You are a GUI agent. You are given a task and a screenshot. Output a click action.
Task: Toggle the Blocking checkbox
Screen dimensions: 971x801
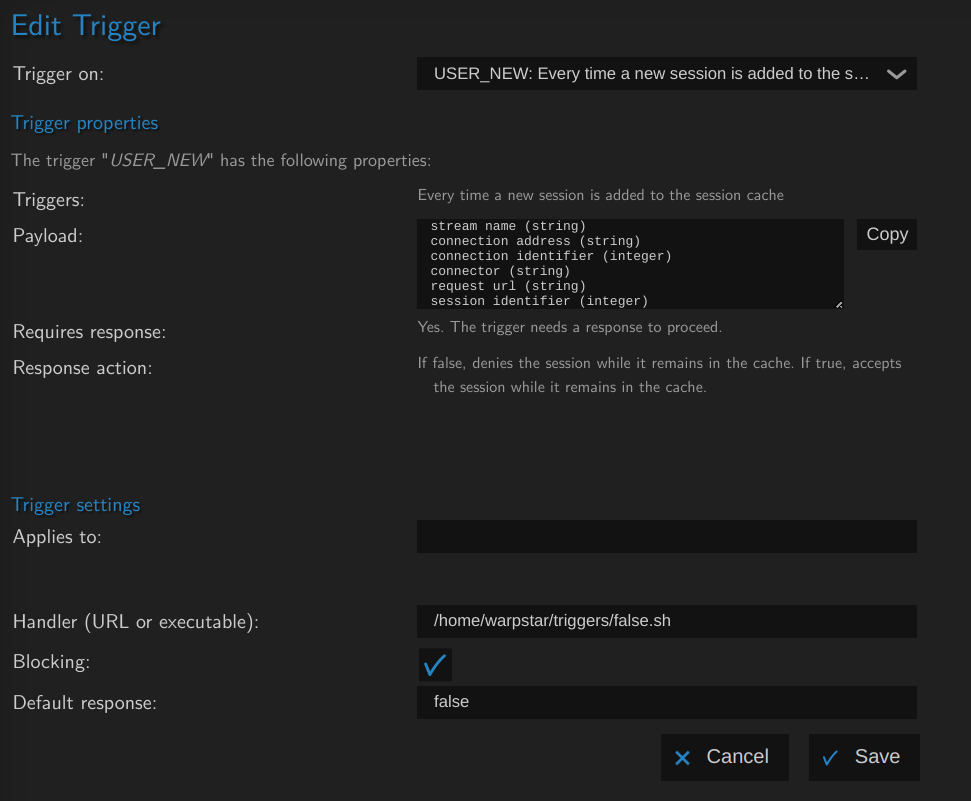click(x=435, y=665)
